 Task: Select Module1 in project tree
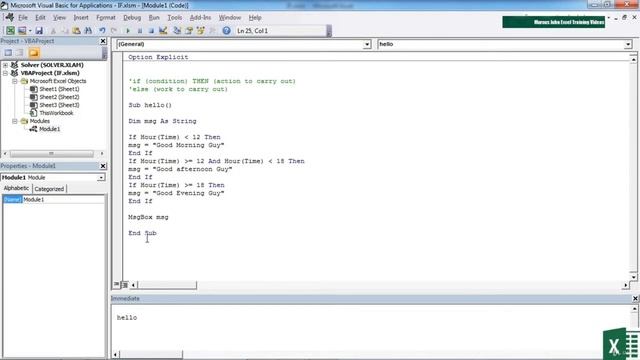[x=49, y=129]
